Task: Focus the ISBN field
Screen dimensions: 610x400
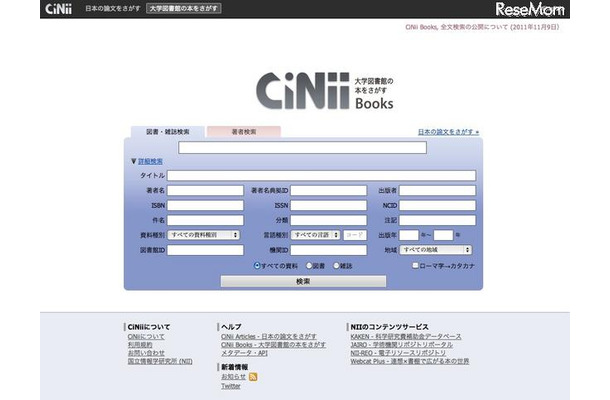Action: click(x=205, y=205)
